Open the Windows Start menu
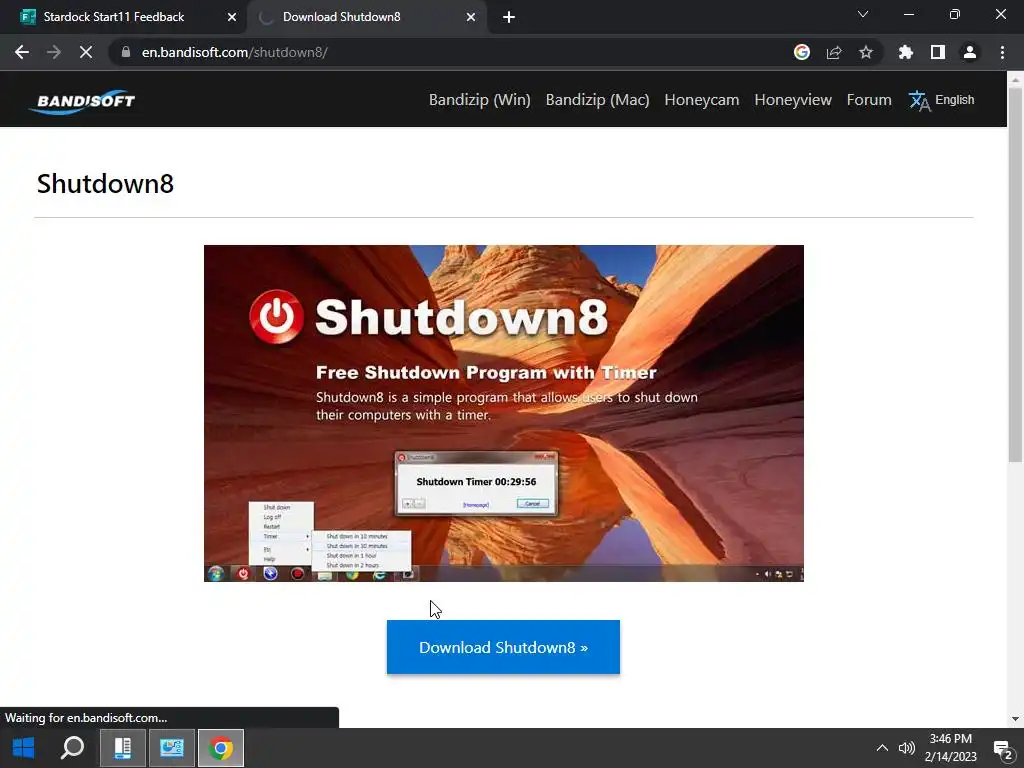 pos(24,748)
